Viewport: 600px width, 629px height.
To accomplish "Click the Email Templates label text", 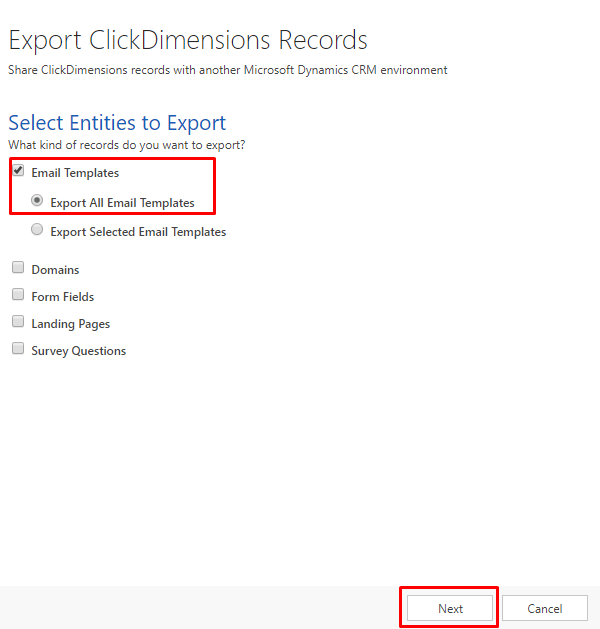I will (x=75, y=173).
